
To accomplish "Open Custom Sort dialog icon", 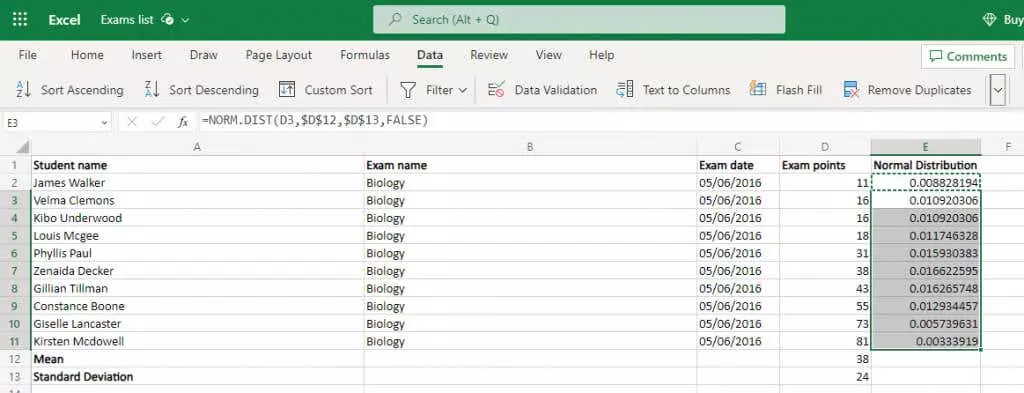I will coord(287,90).
